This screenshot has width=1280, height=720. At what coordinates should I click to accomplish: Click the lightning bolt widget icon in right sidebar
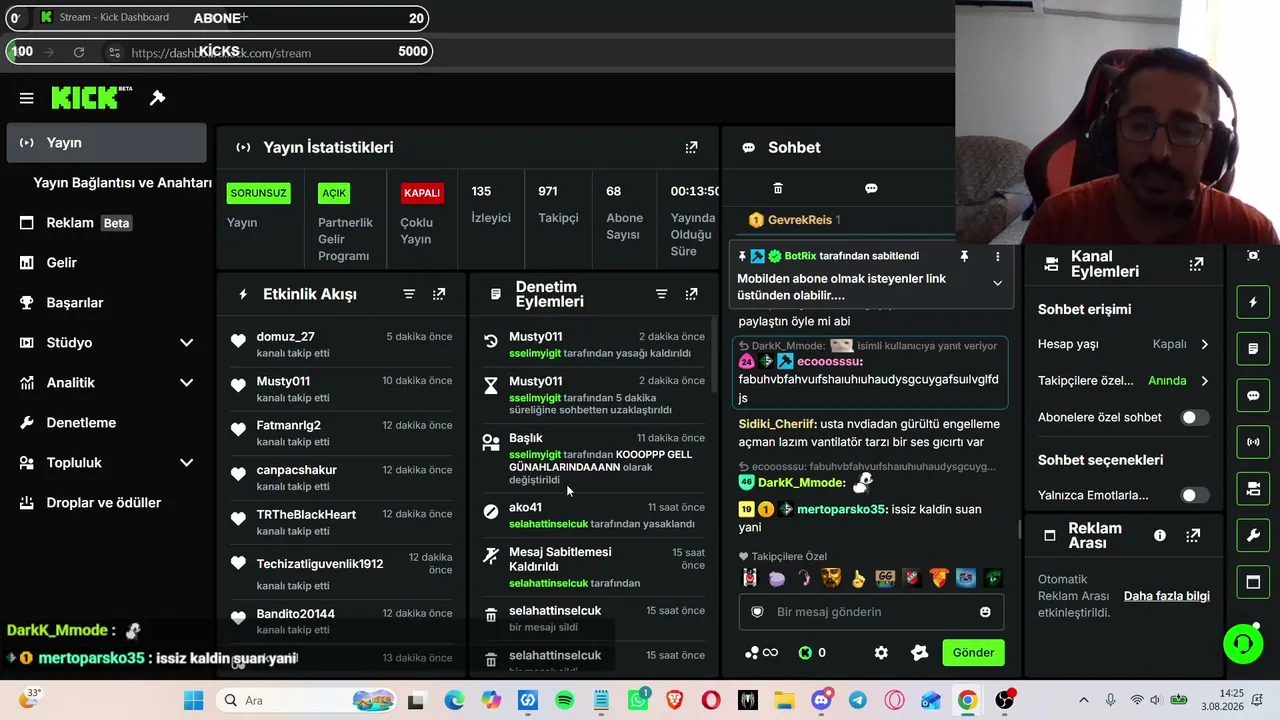coord(1253,302)
